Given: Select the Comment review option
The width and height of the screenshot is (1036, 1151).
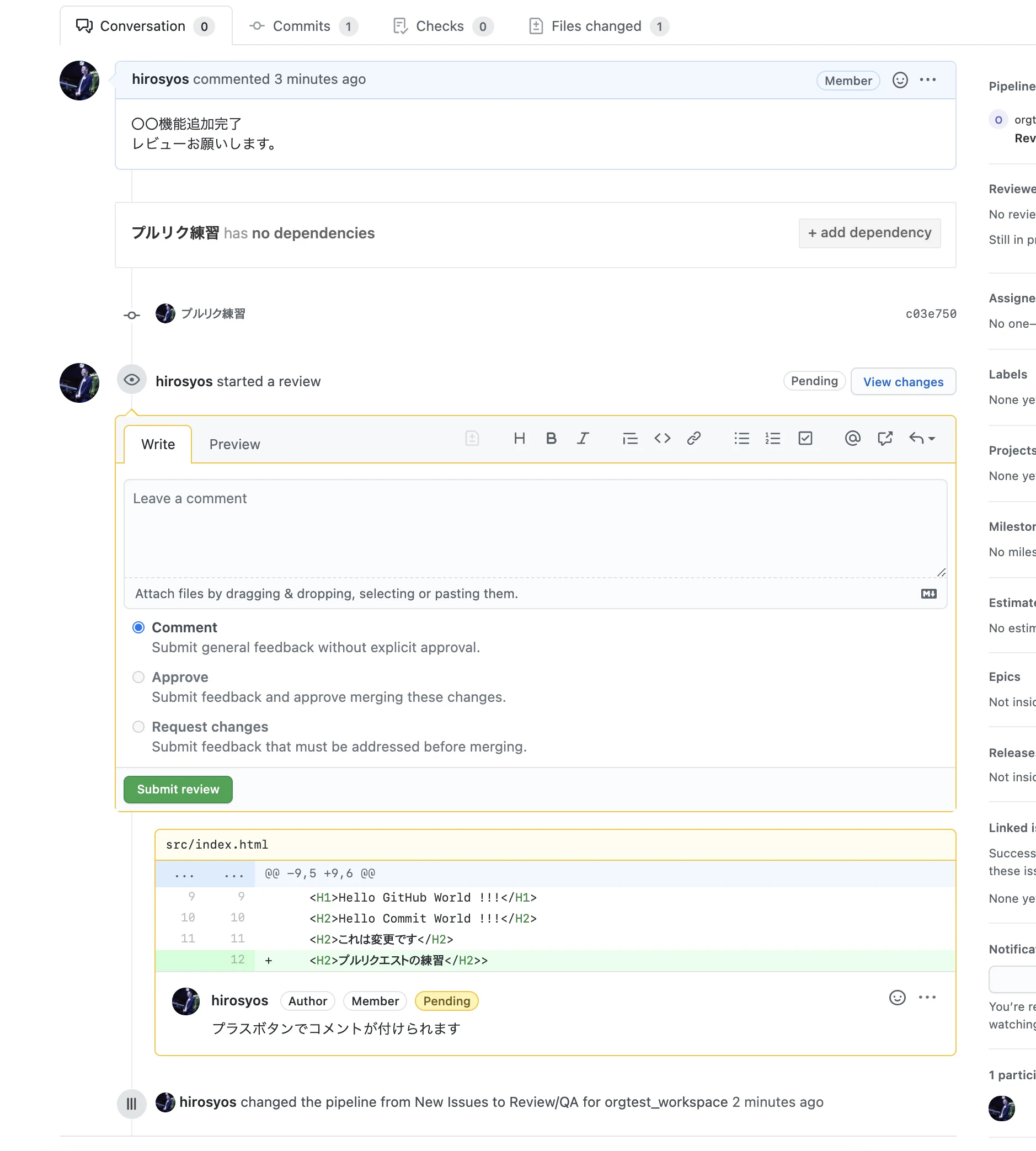Looking at the screenshot, I should 138,627.
